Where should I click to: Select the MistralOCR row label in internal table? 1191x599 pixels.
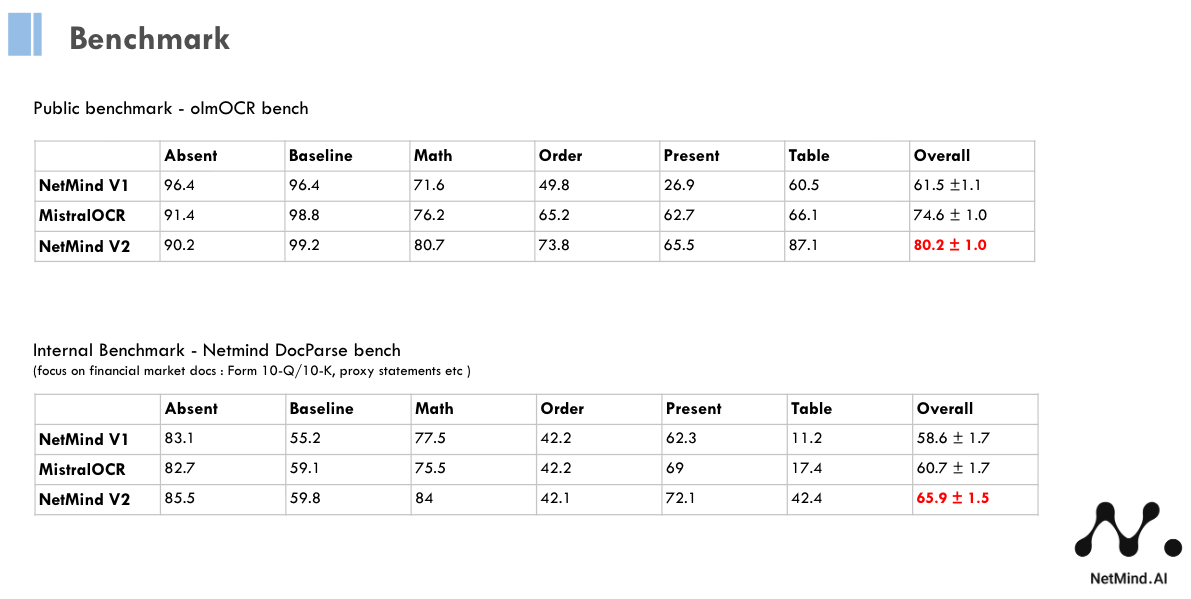coord(82,469)
